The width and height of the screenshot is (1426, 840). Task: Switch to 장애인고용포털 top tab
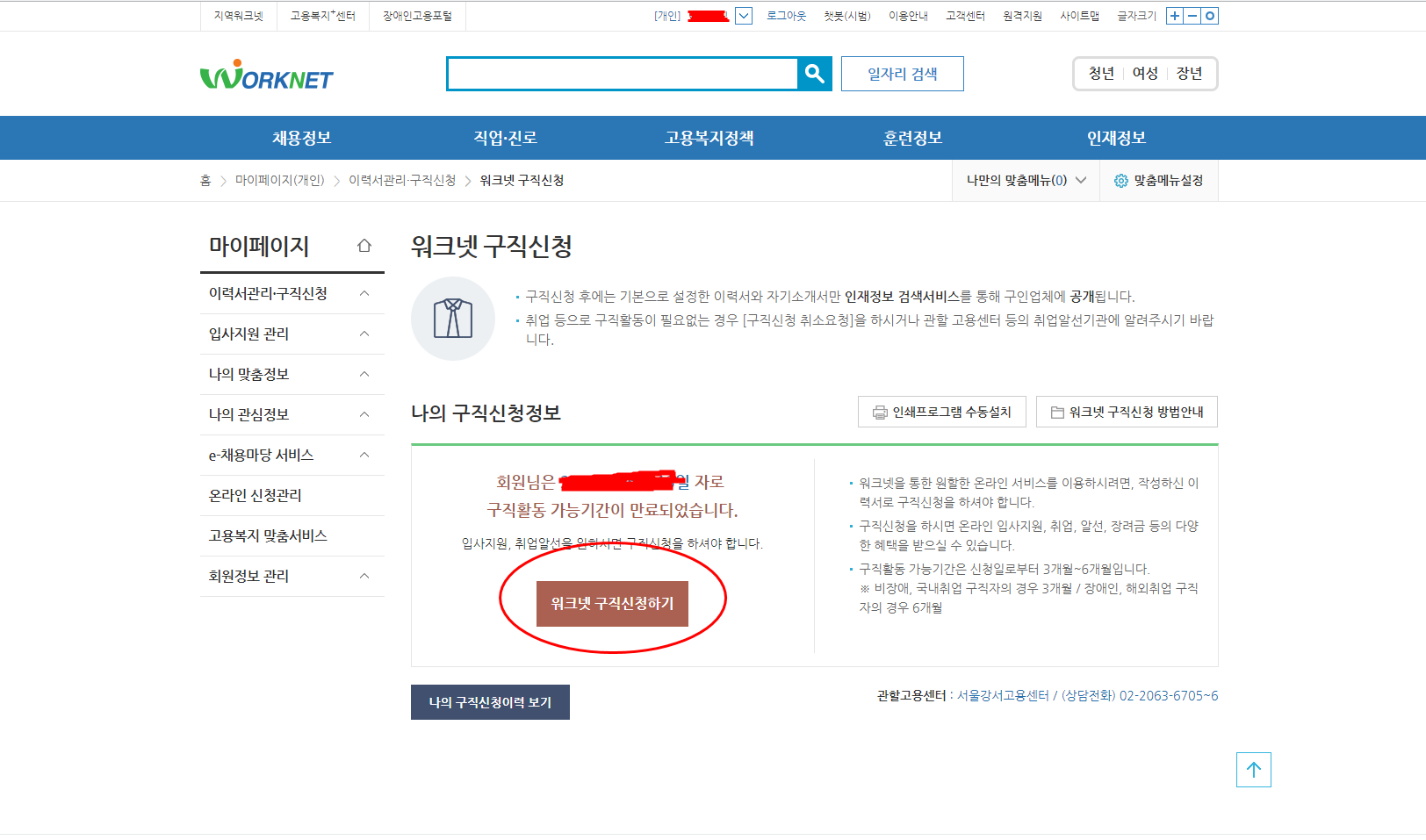tap(417, 16)
